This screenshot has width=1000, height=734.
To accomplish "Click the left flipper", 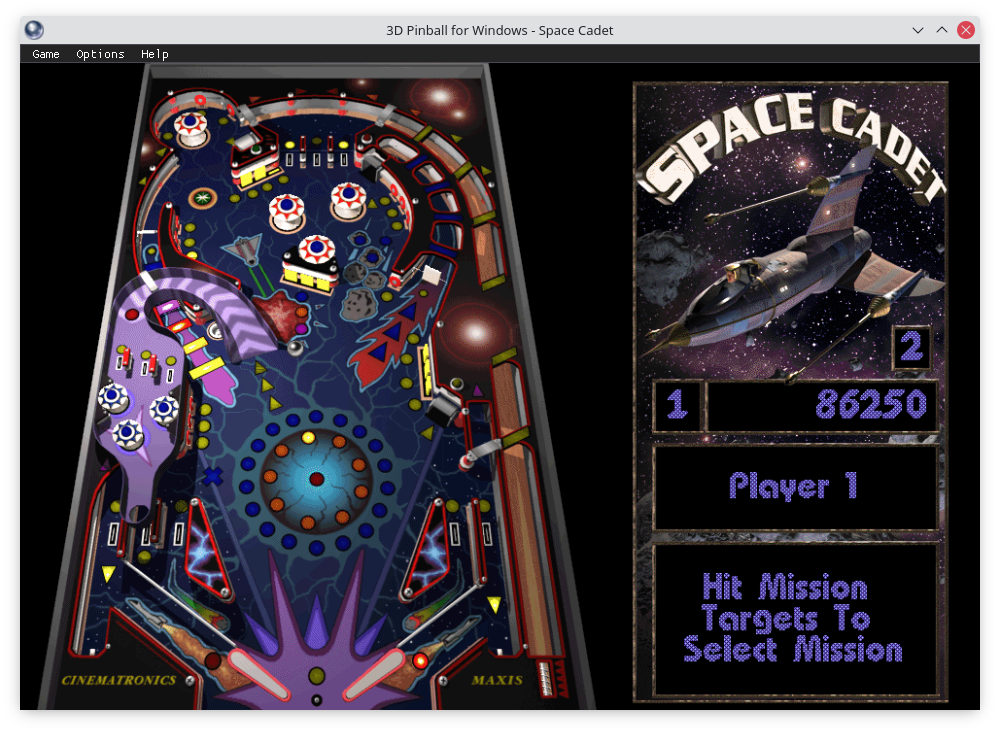I will pos(258,673).
